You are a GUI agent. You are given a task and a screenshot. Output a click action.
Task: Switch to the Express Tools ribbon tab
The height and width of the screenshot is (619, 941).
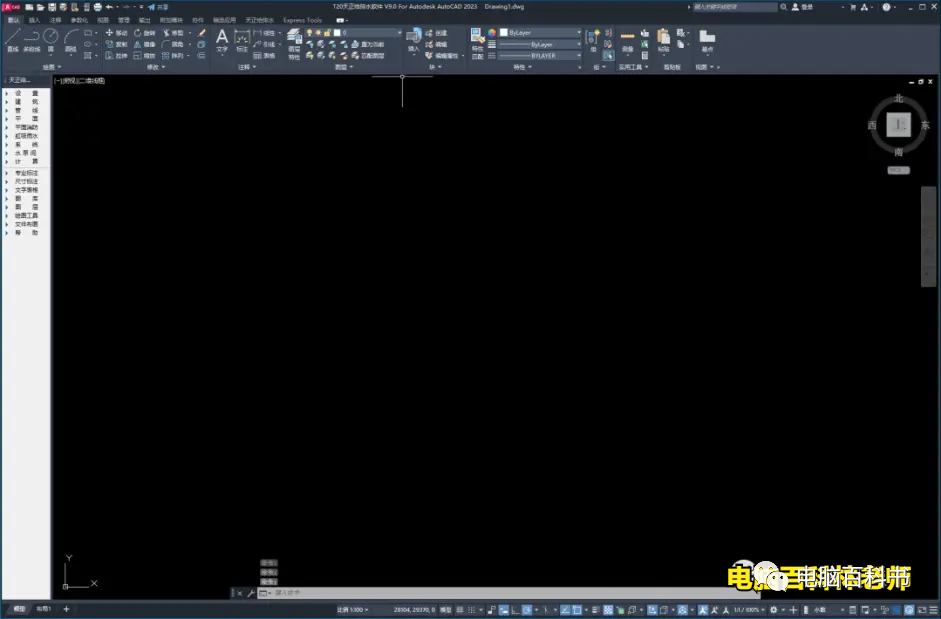[x=302, y=20]
